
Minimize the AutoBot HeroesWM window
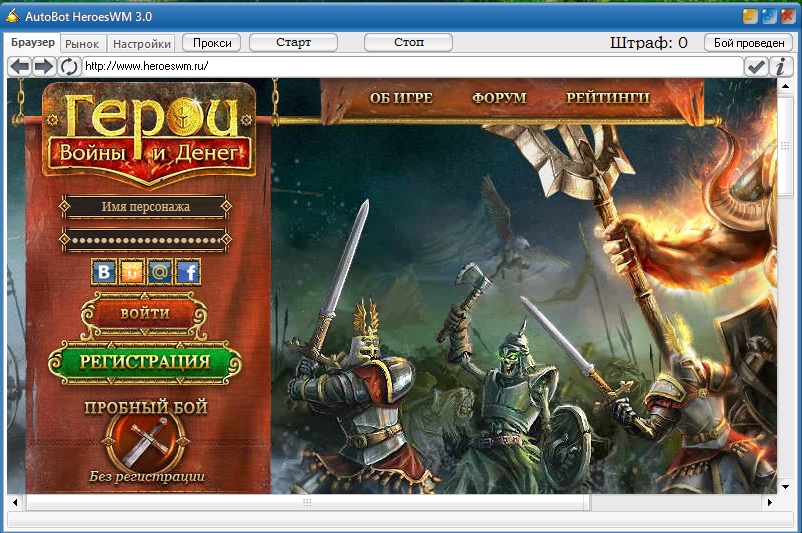tap(750, 16)
